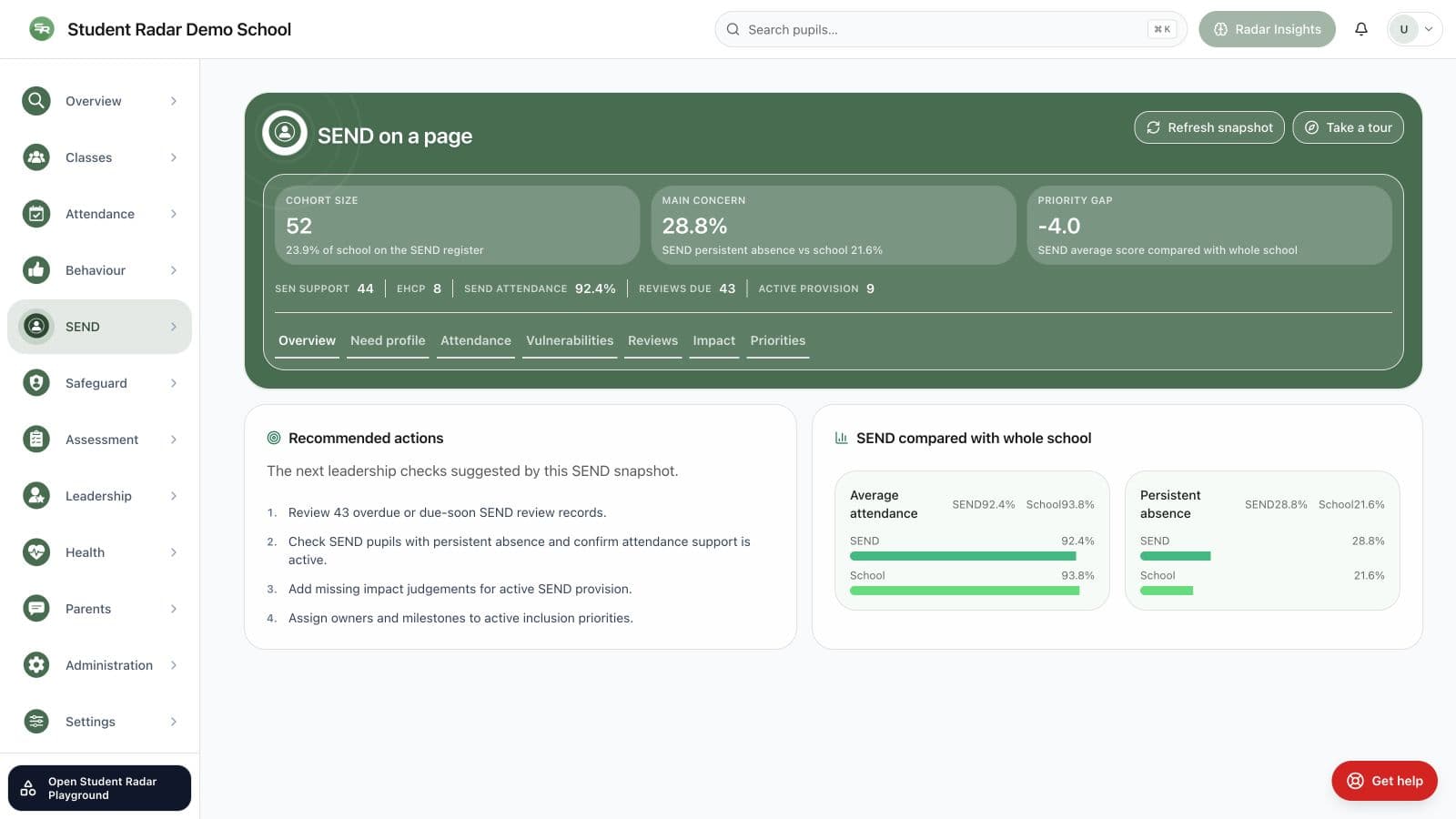This screenshot has height=819, width=1456.
Task: Click the REVIEWS DUE 43 stat
Action: click(687, 288)
